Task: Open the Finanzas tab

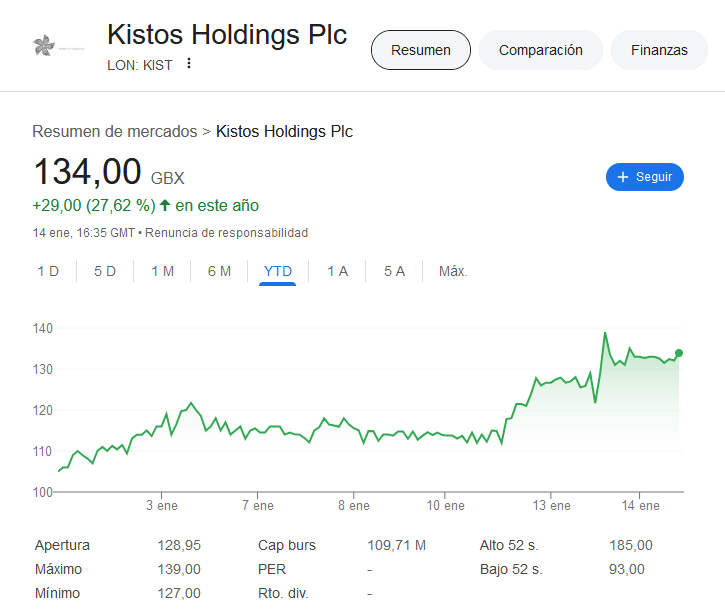Action: (x=659, y=50)
